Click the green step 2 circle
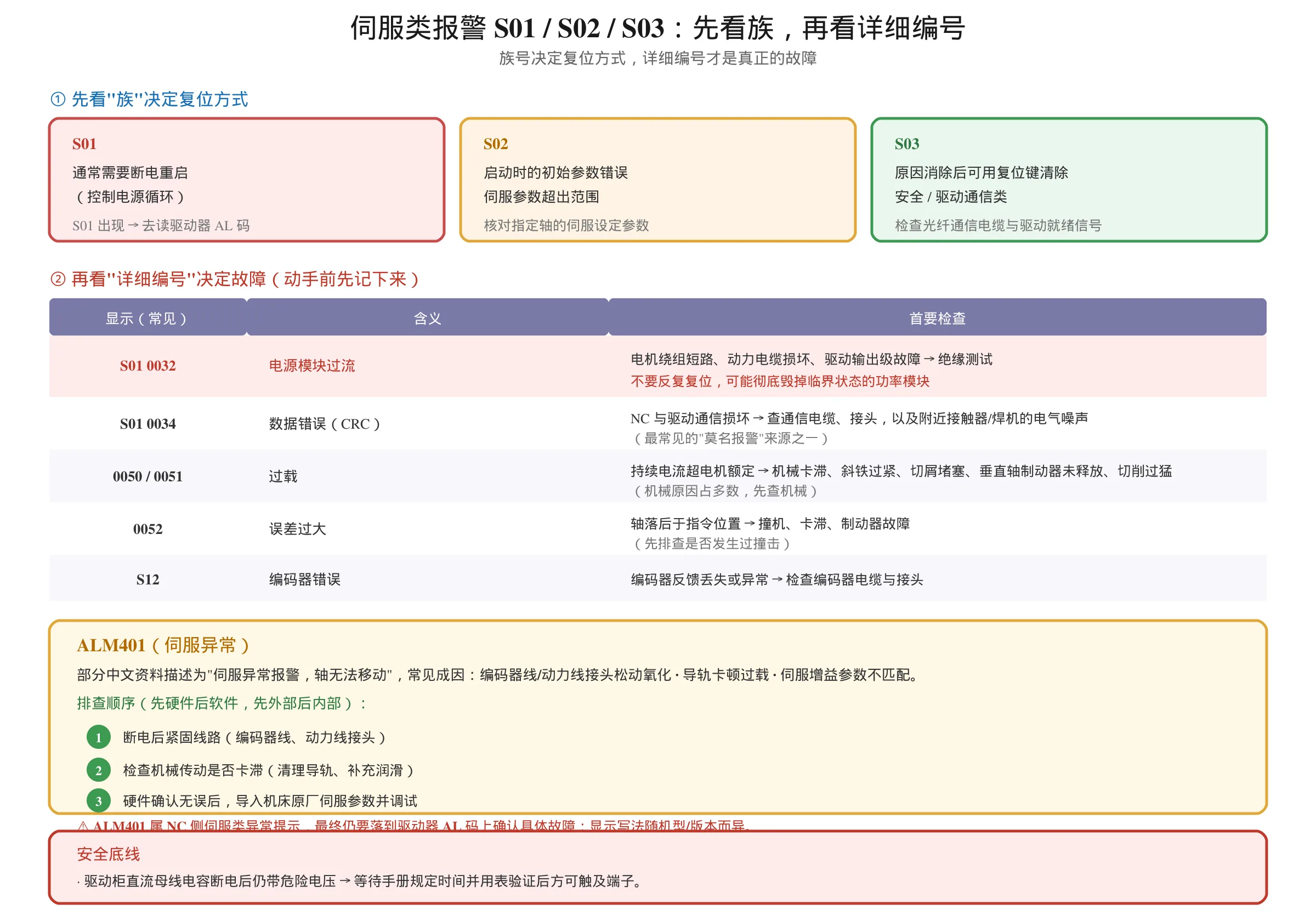This screenshot has width=1316, height=921. click(99, 770)
